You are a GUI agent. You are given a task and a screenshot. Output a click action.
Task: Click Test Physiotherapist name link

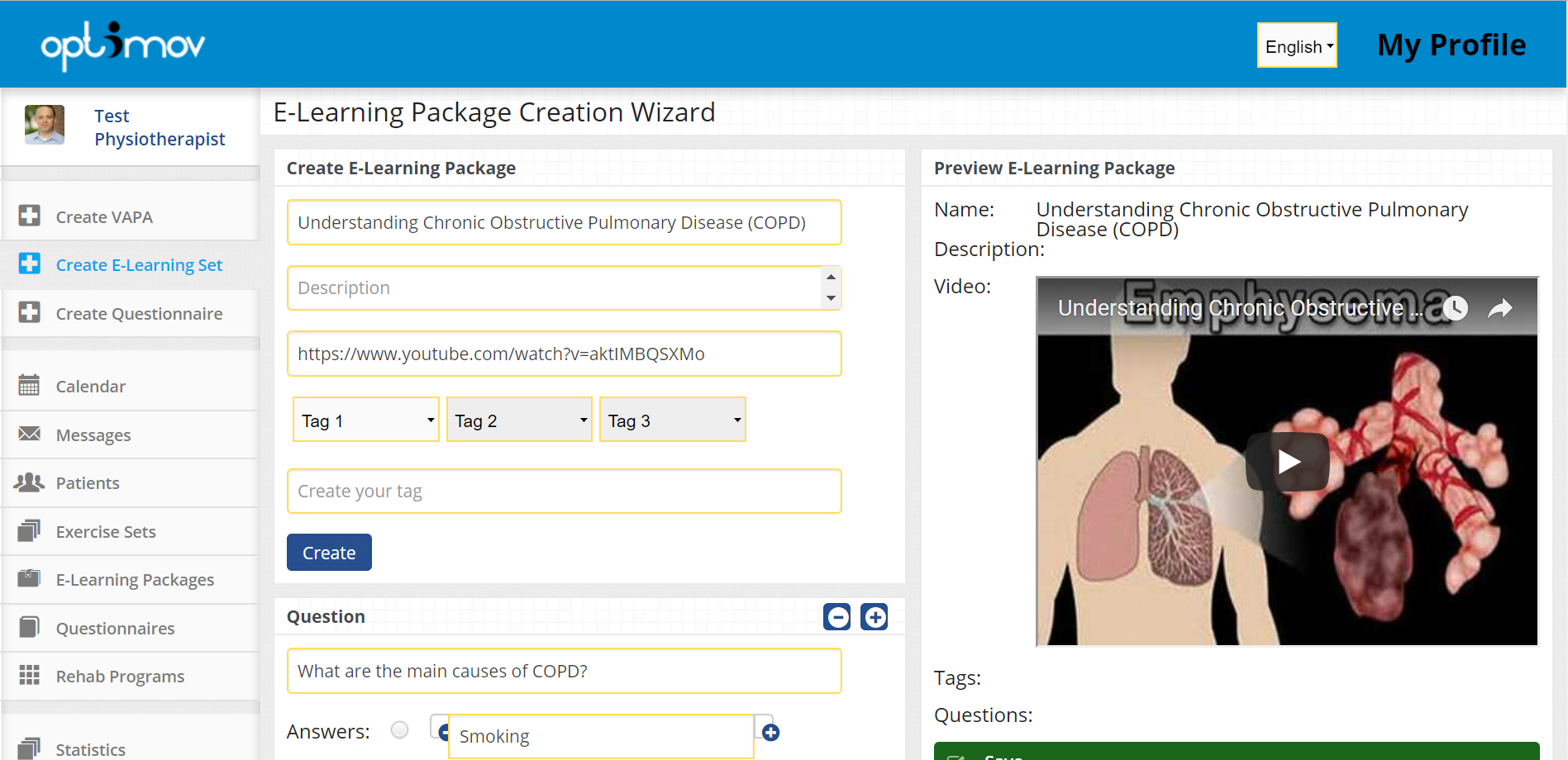pyautogui.click(x=160, y=127)
